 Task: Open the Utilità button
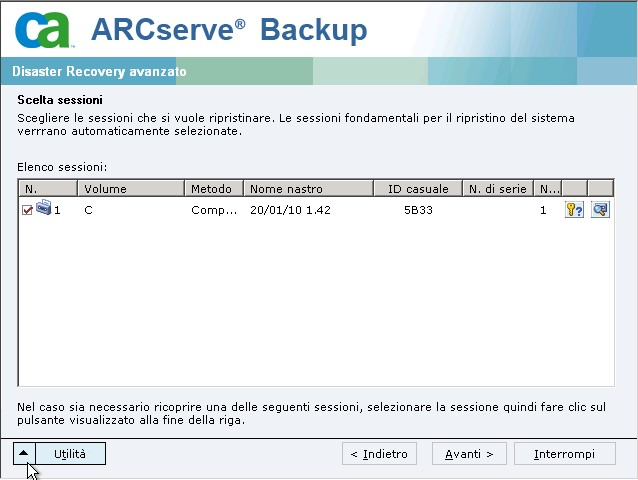tap(70, 453)
